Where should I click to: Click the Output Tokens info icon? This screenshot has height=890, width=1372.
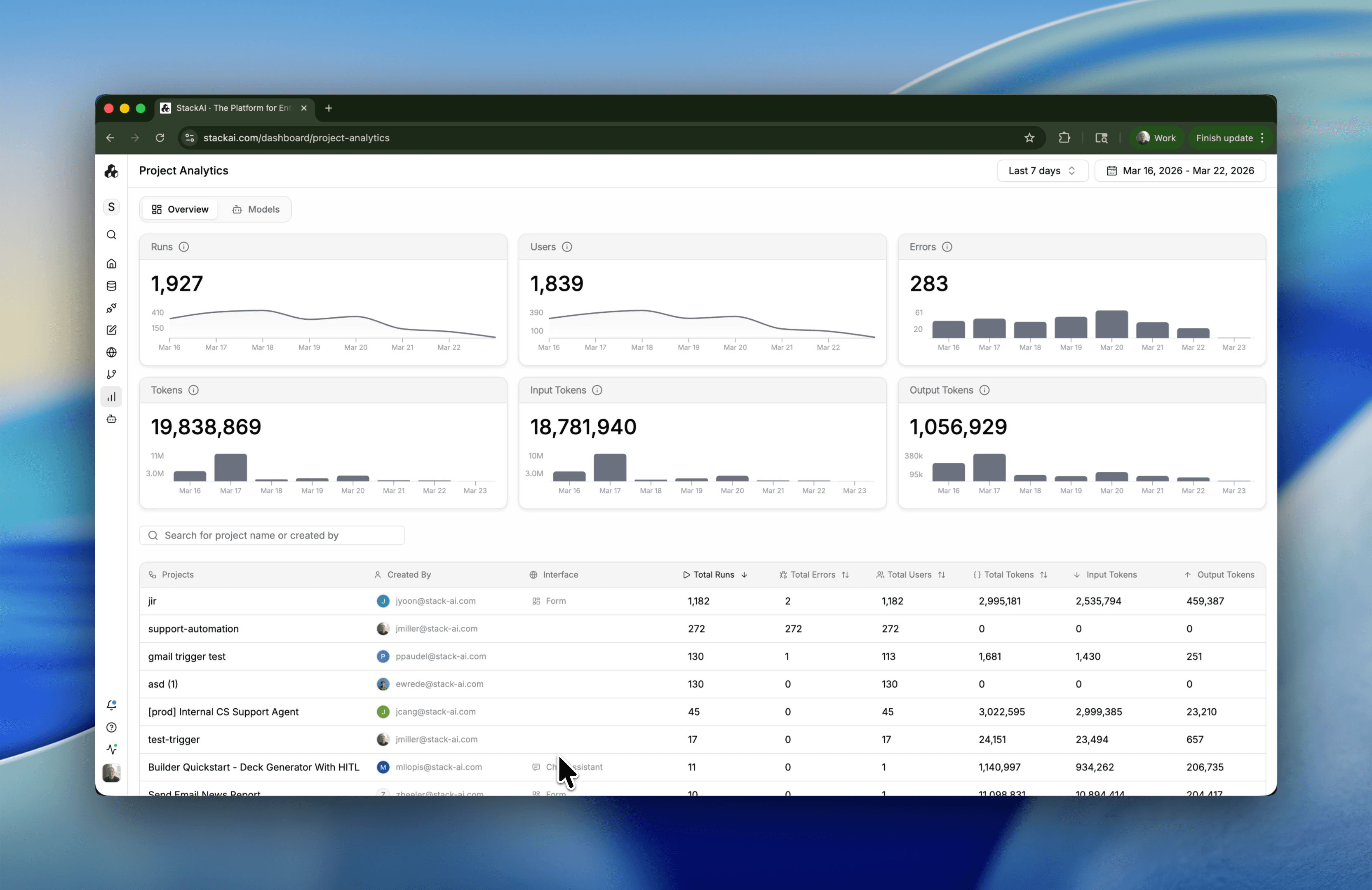(984, 390)
